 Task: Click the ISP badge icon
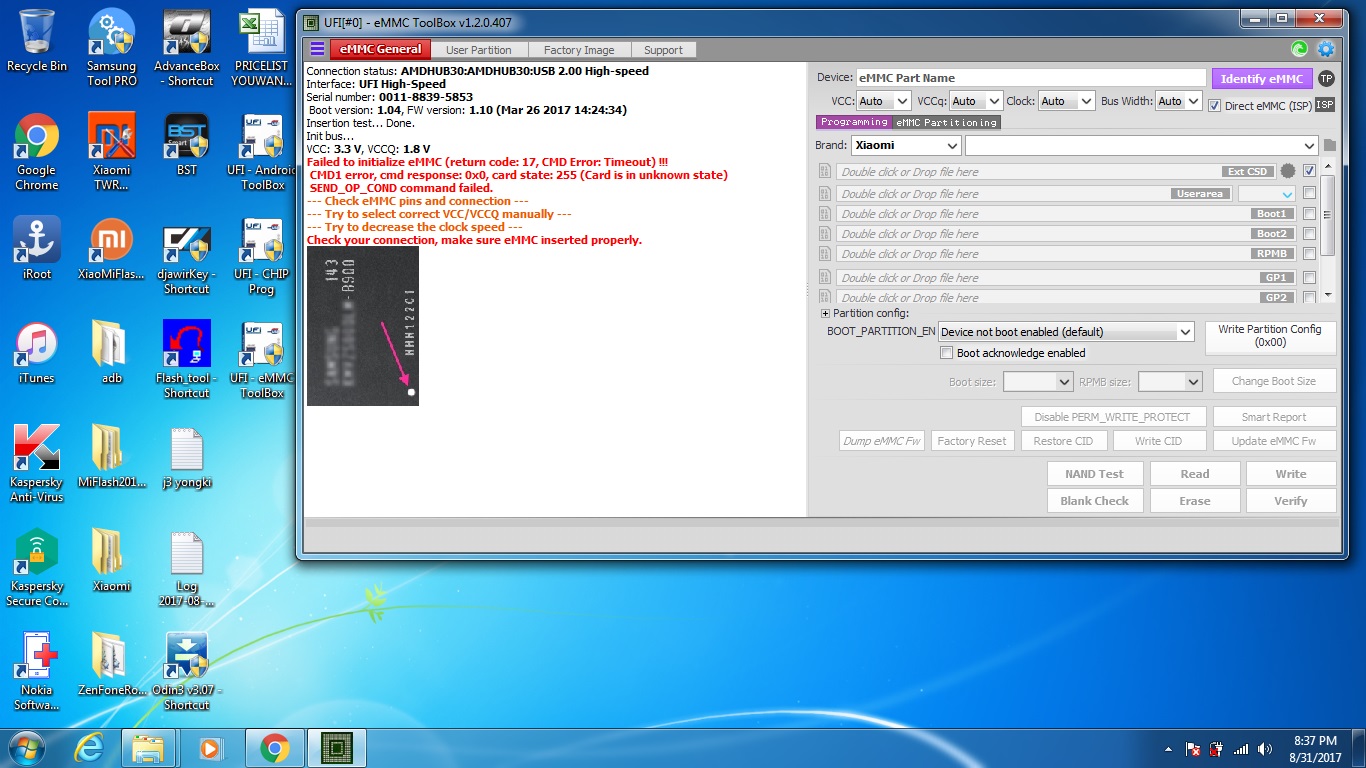click(1325, 104)
